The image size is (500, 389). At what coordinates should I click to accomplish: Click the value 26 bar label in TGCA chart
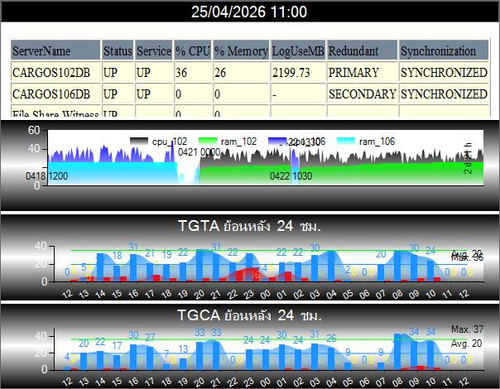tap(331, 338)
